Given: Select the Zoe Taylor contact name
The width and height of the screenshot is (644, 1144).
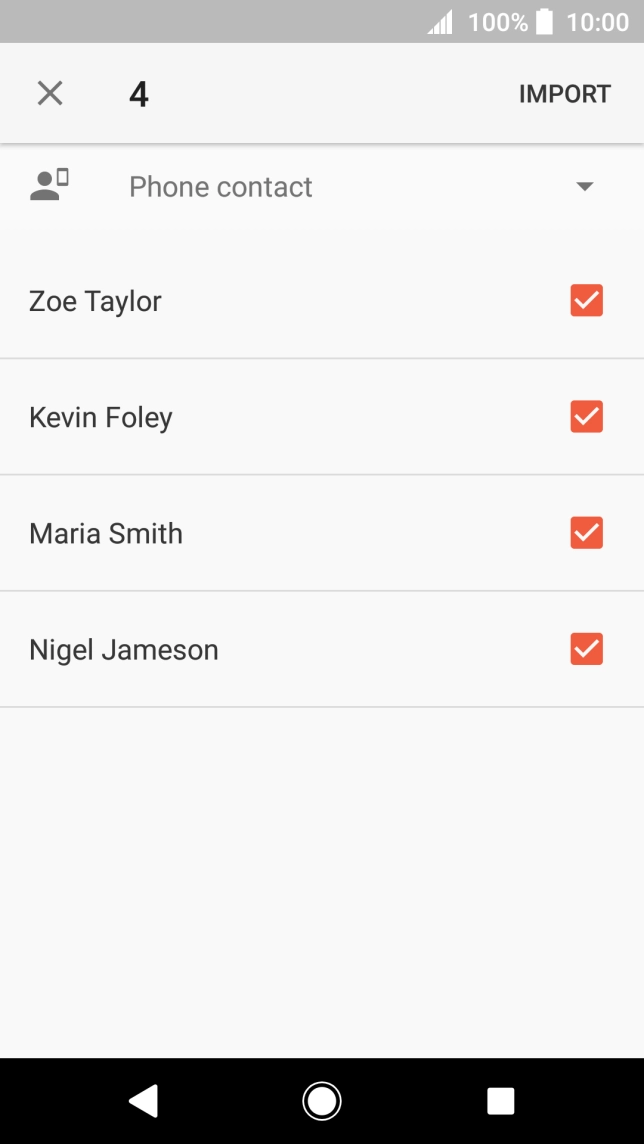Looking at the screenshot, I should 95,301.
